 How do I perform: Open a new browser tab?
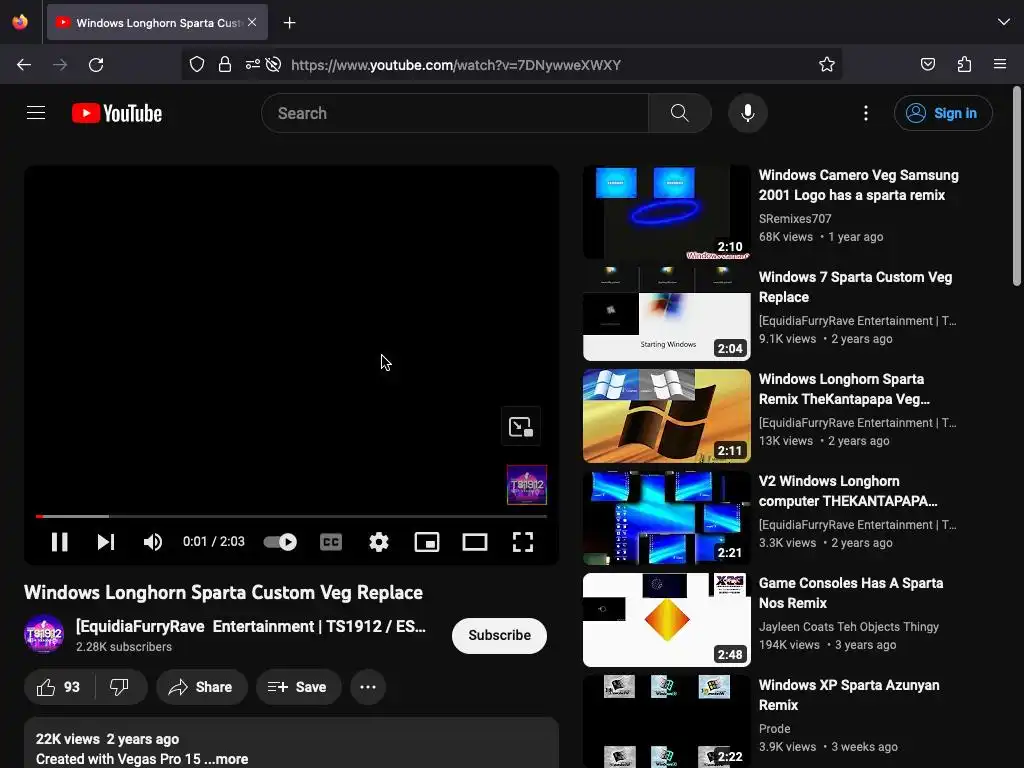click(289, 23)
